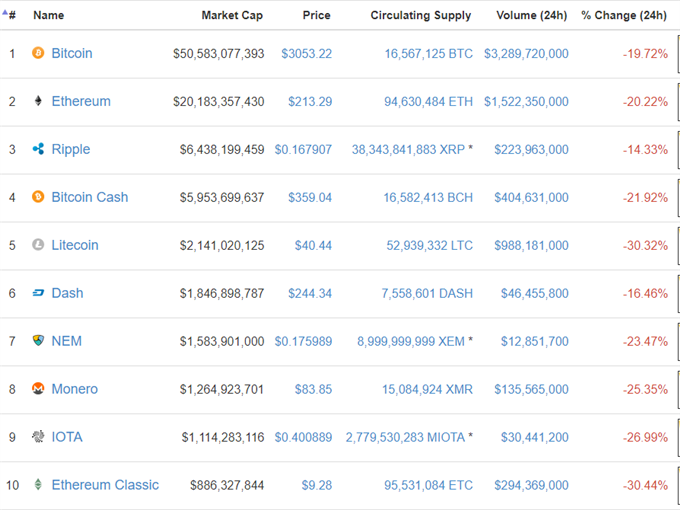Open Bitcoin price $3053.22 link
This screenshot has height=510, width=680.
pyautogui.click(x=307, y=53)
